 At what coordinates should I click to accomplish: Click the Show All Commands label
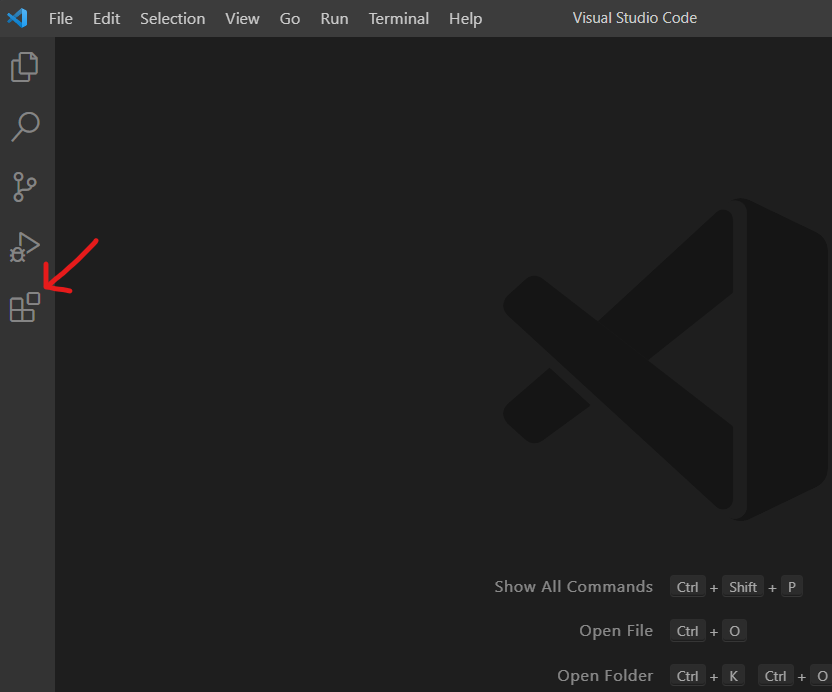point(573,587)
